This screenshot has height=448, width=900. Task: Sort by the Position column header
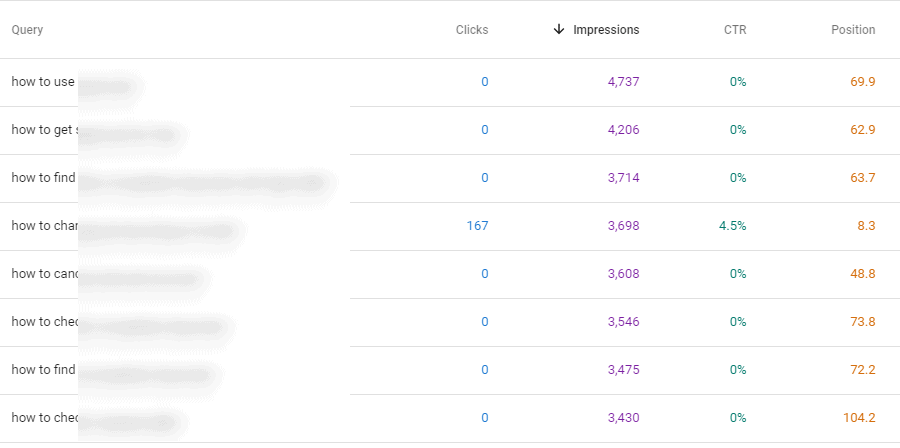853,30
